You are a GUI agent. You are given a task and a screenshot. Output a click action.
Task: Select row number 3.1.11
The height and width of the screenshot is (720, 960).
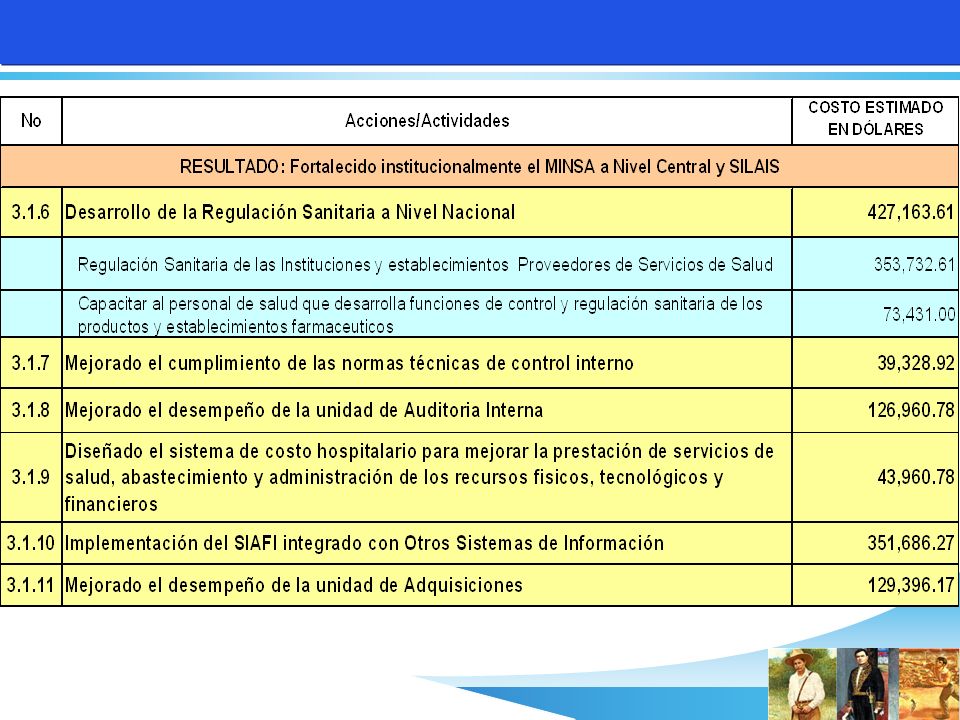(x=31, y=585)
